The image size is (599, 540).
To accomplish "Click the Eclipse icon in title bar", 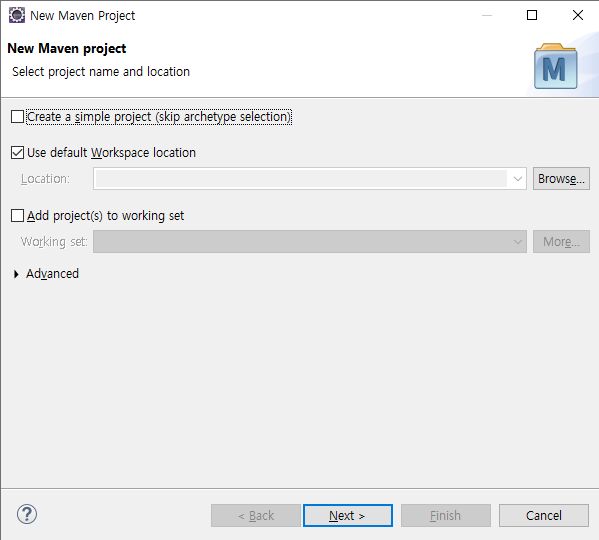I will (x=17, y=15).
